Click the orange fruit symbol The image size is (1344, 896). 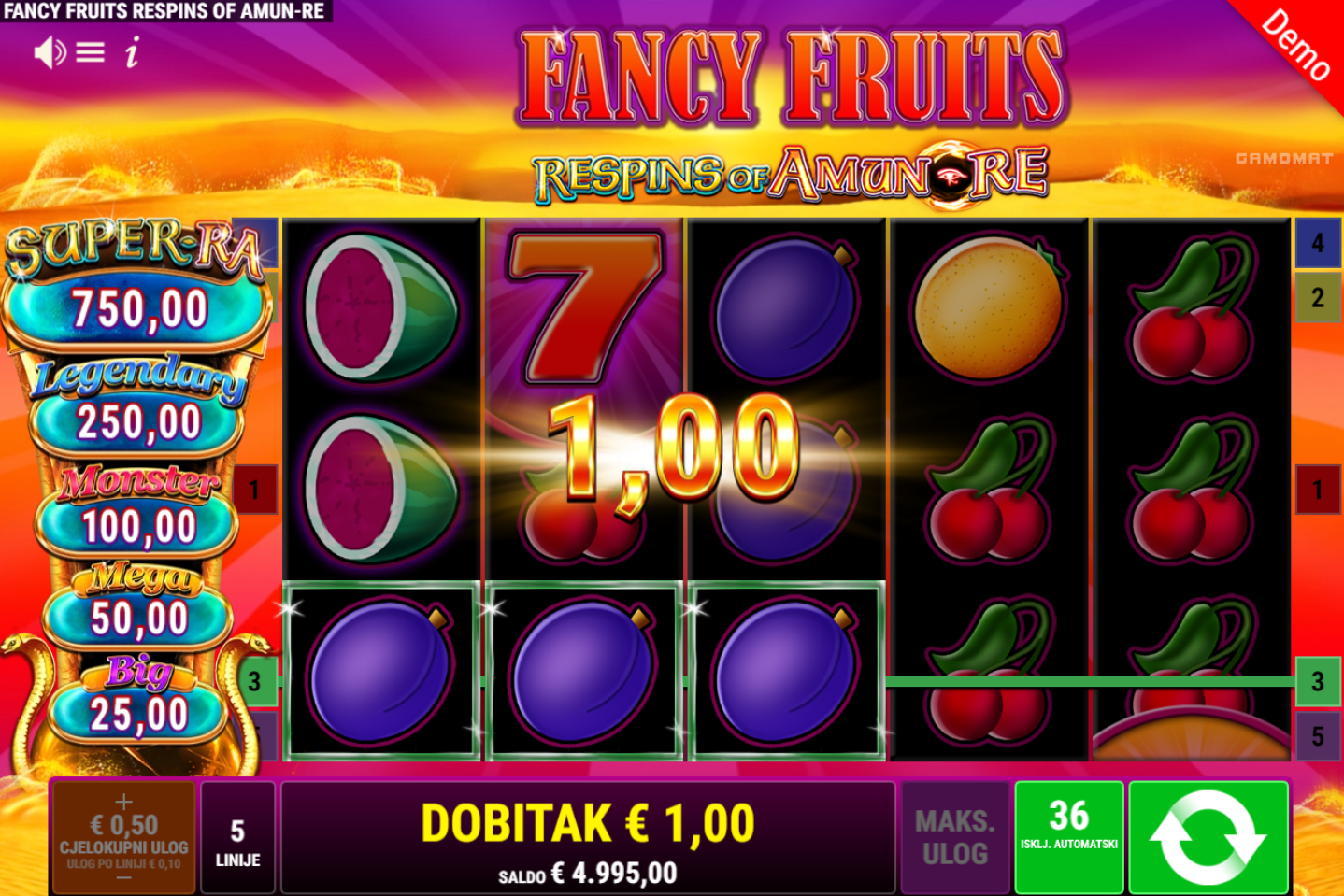pyautogui.click(x=989, y=307)
